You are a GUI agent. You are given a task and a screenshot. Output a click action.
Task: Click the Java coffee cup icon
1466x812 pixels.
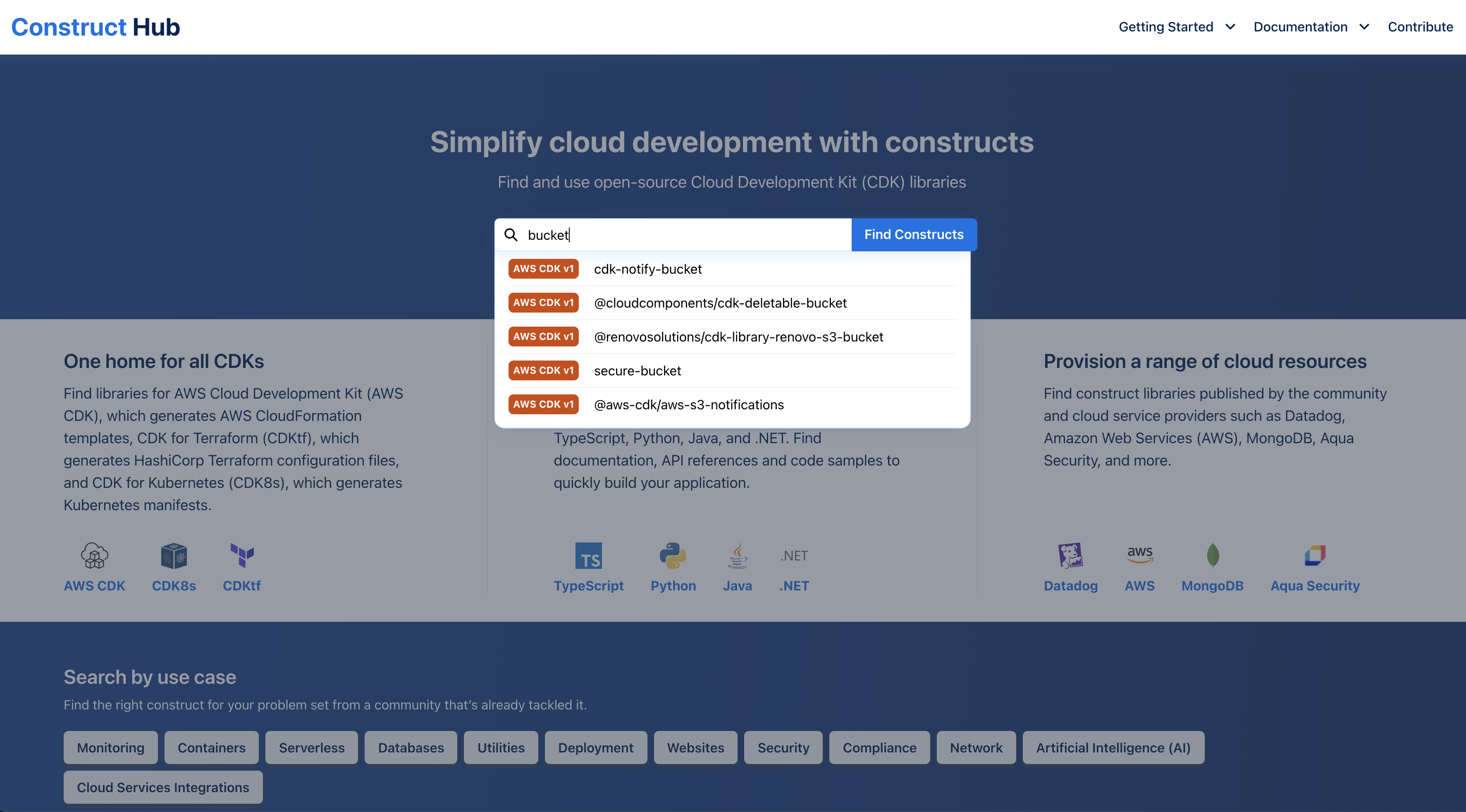coord(738,555)
